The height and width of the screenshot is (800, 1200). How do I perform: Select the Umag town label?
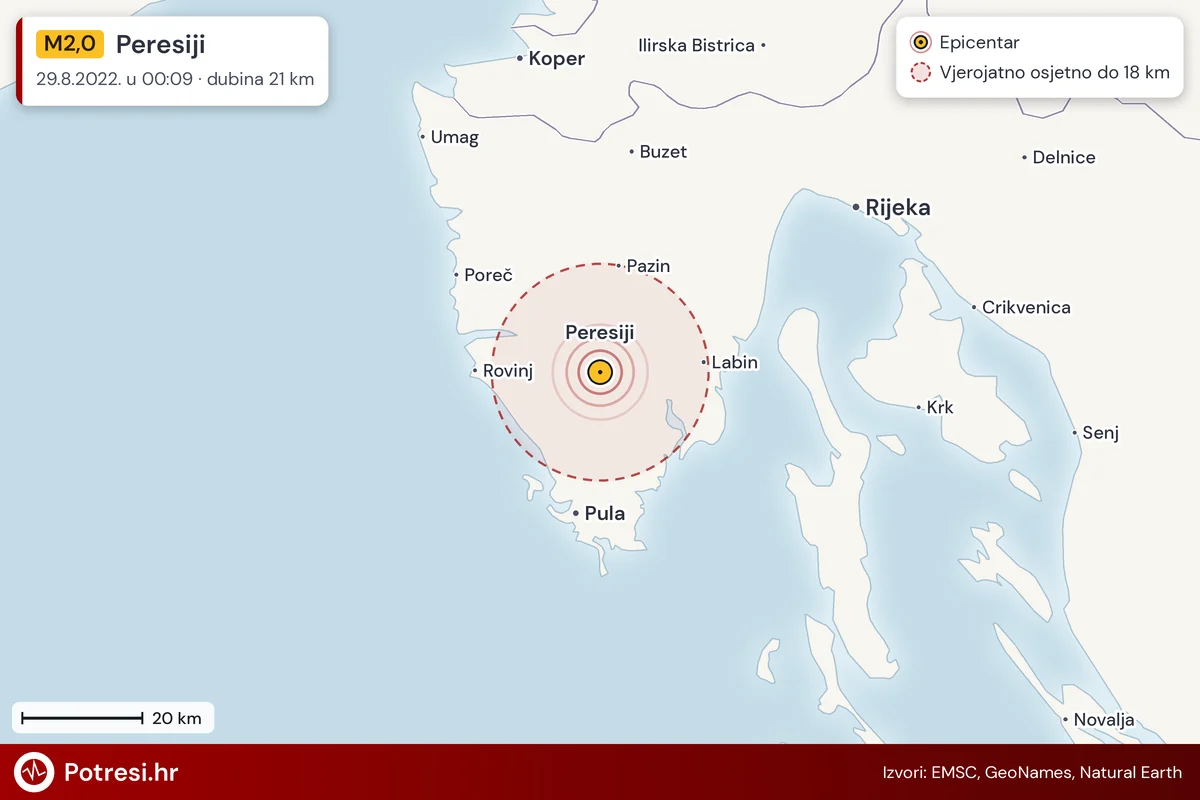455,137
